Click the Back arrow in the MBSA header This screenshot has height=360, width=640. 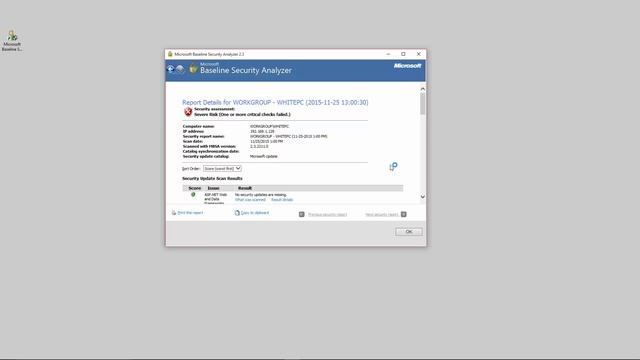pos(171,69)
